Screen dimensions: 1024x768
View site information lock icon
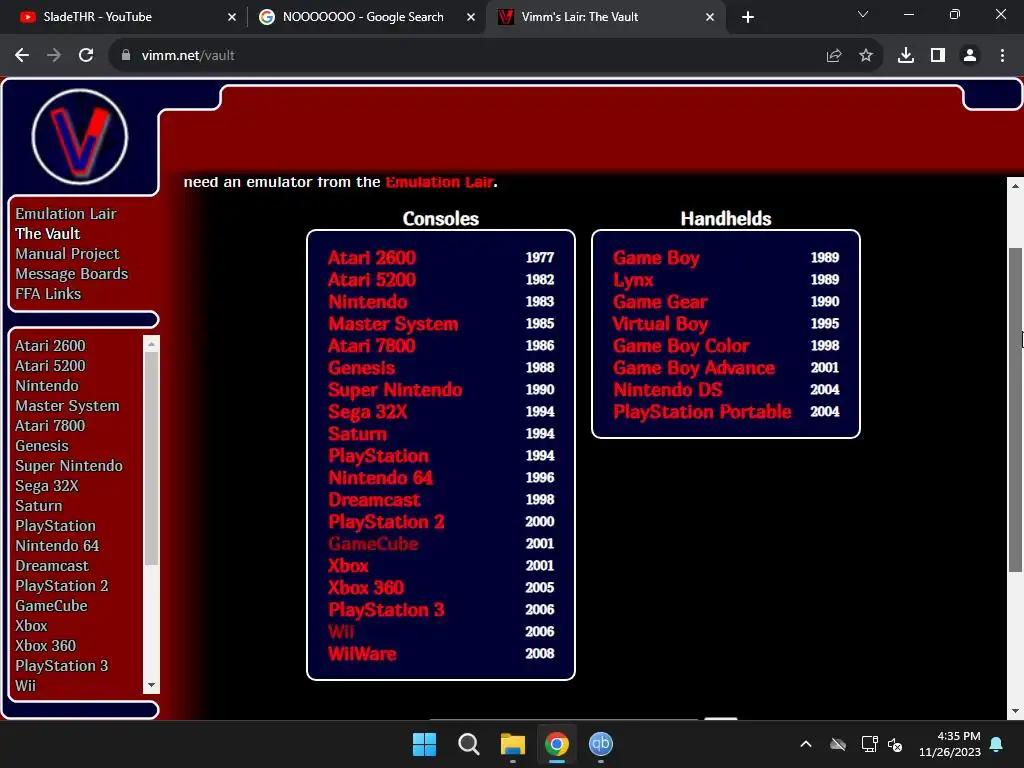point(126,56)
